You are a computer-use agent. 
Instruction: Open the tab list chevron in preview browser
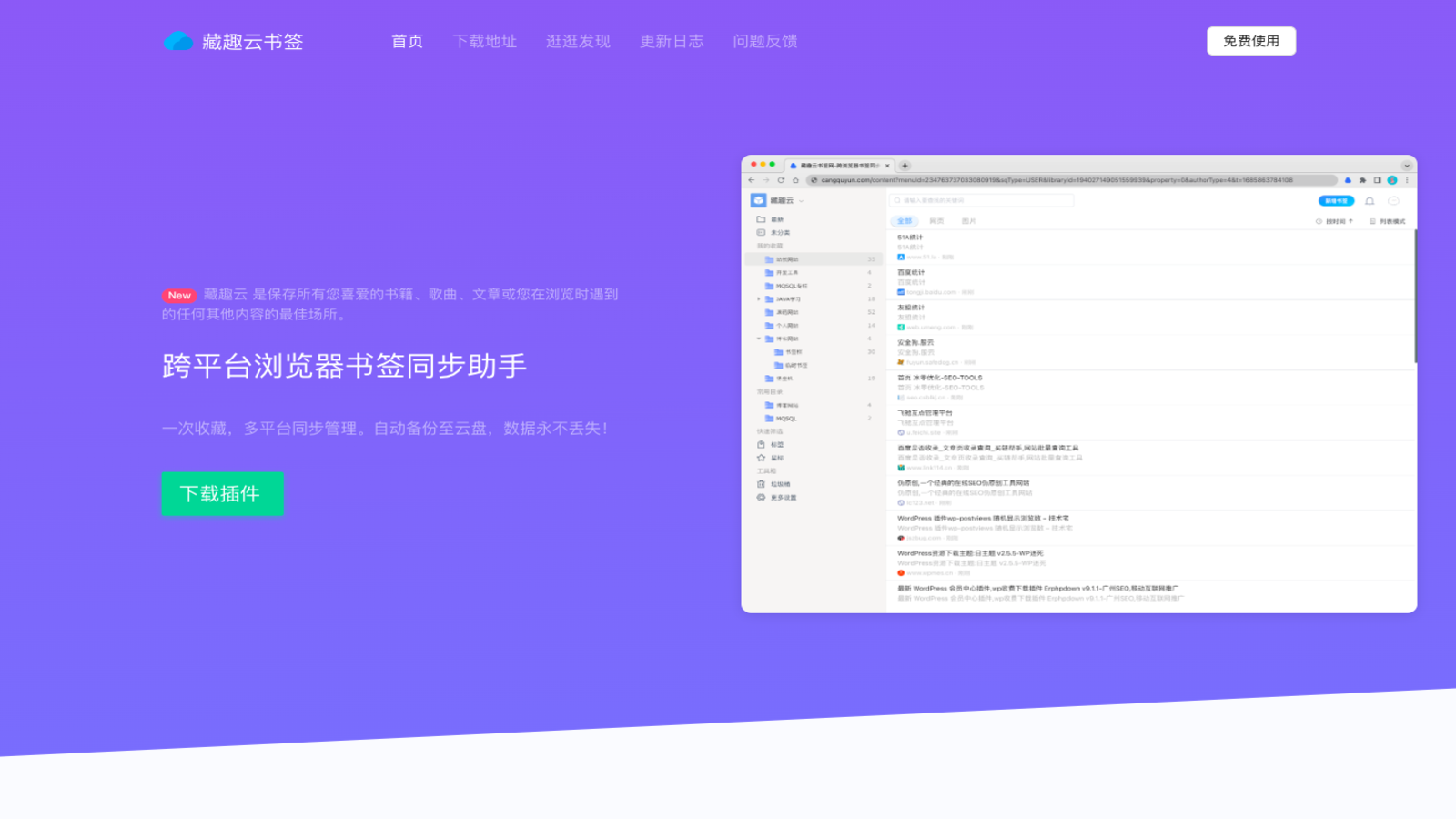tap(1406, 166)
